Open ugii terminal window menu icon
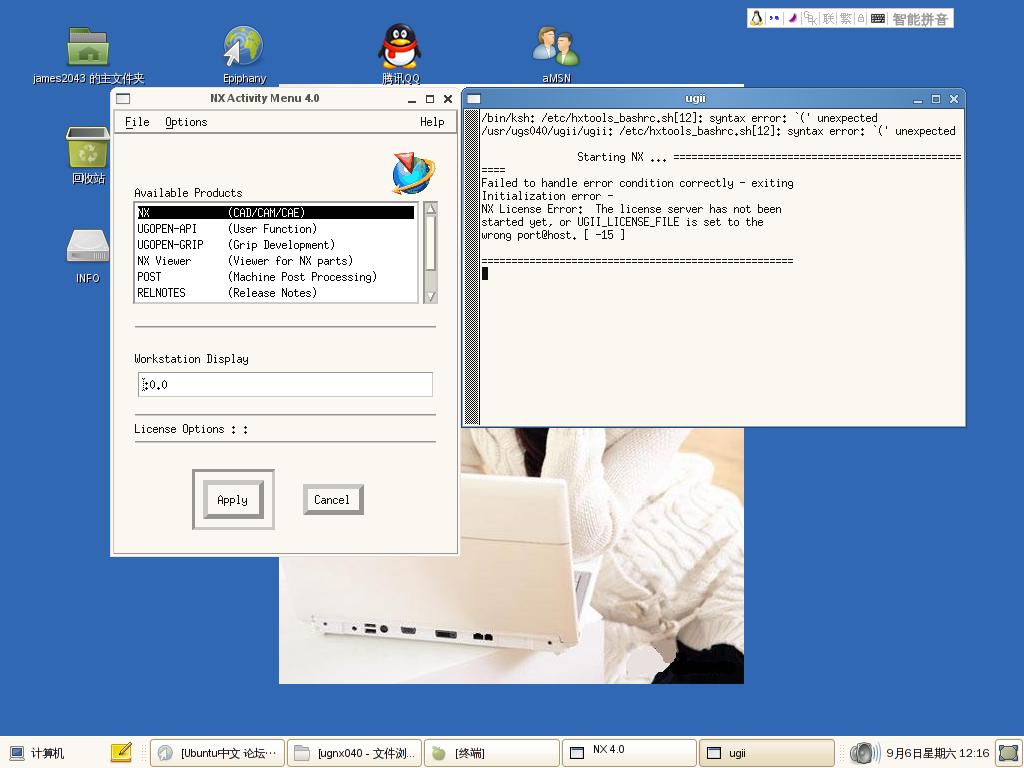Viewport: 1024px width, 768px height. click(x=474, y=99)
